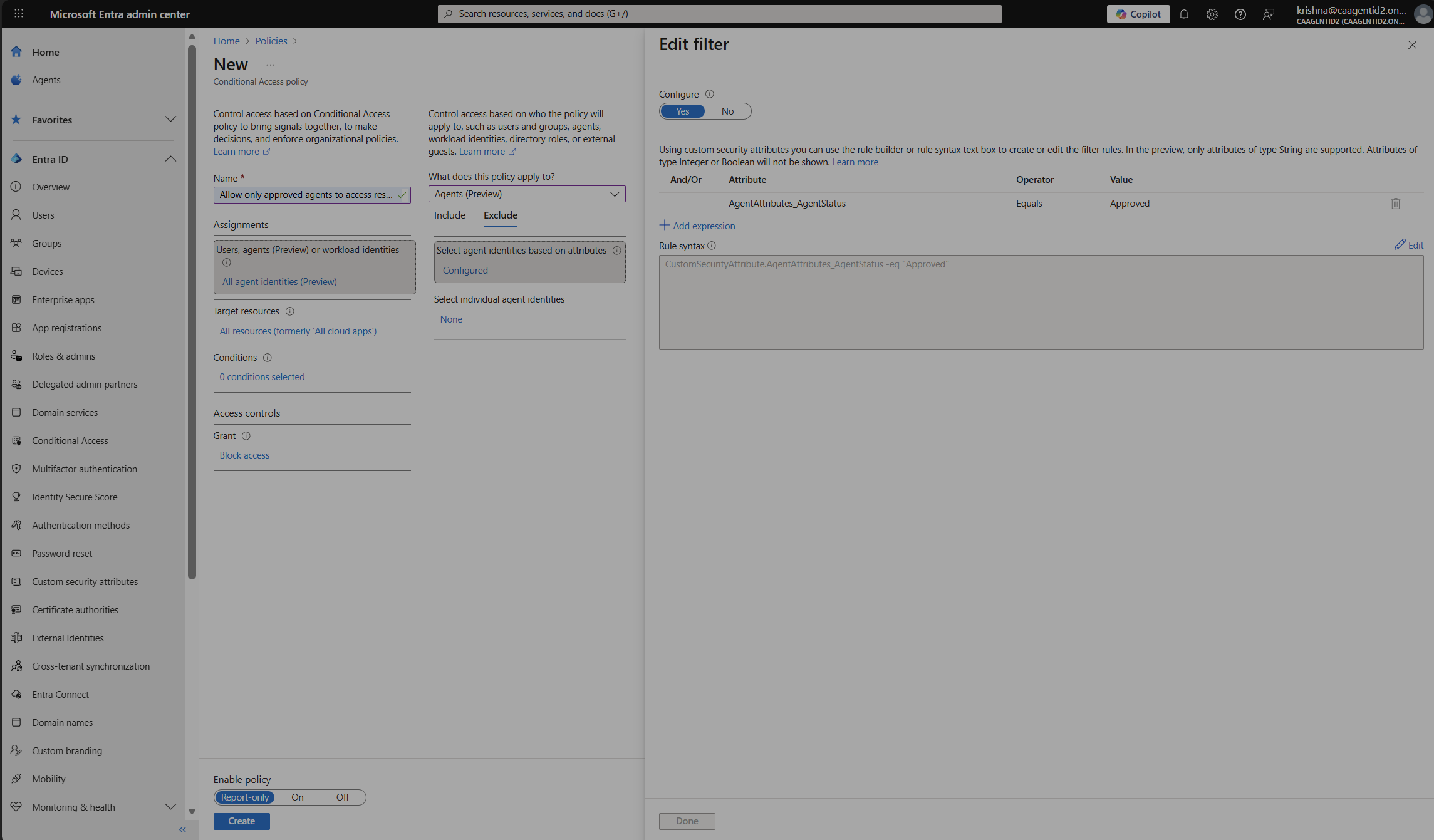Image resolution: width=1434 pixels, height=840 pixels.
Task: Open Authentication methods in sidebar
Action: pyautogui.click(x=81, y=526)
